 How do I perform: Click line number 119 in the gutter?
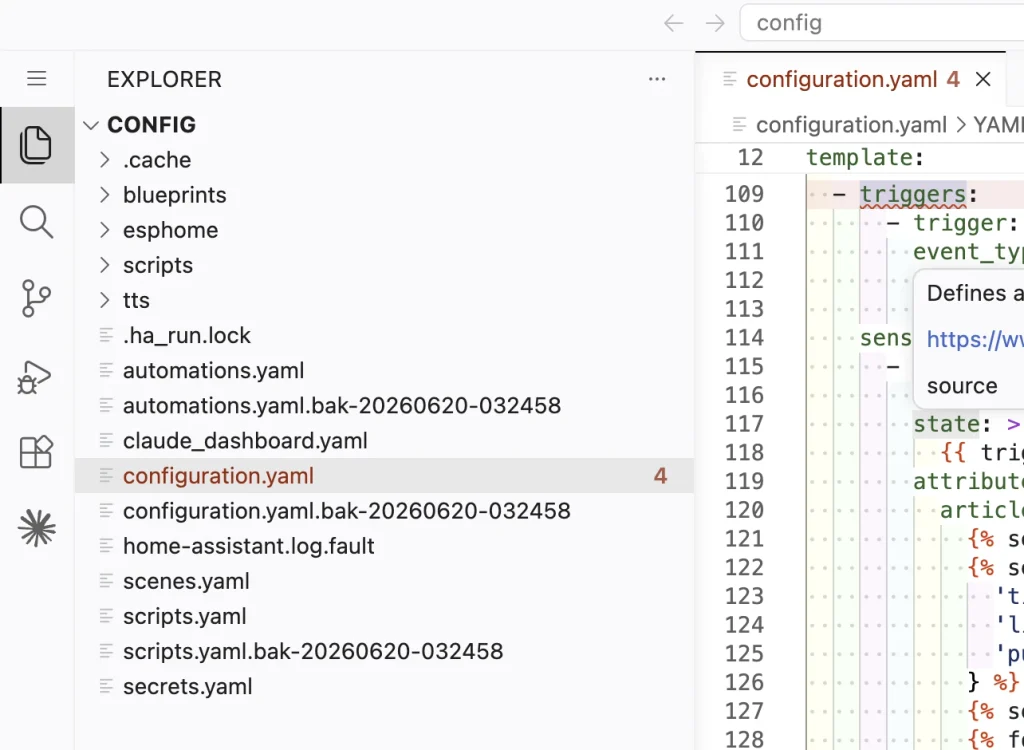(x=744, y=481)
